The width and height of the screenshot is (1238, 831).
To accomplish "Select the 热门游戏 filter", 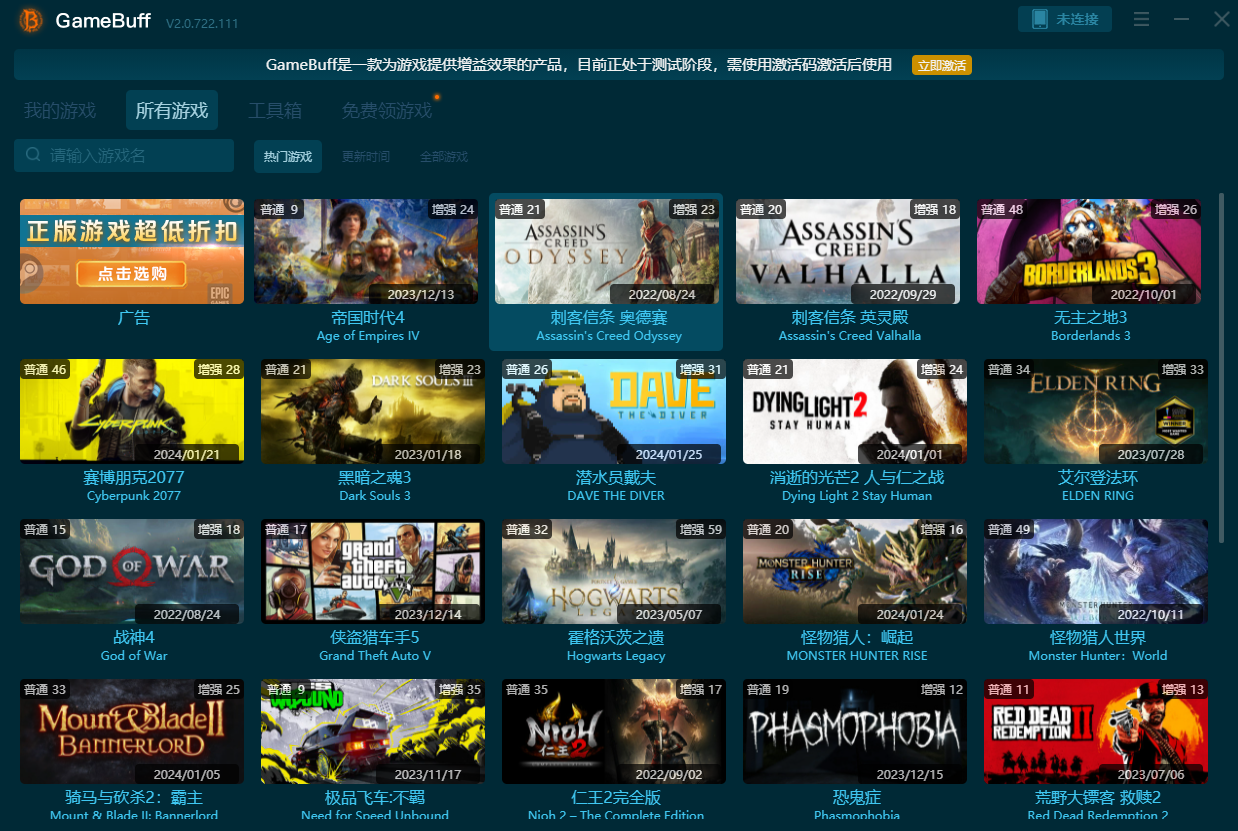I will 288,156.
